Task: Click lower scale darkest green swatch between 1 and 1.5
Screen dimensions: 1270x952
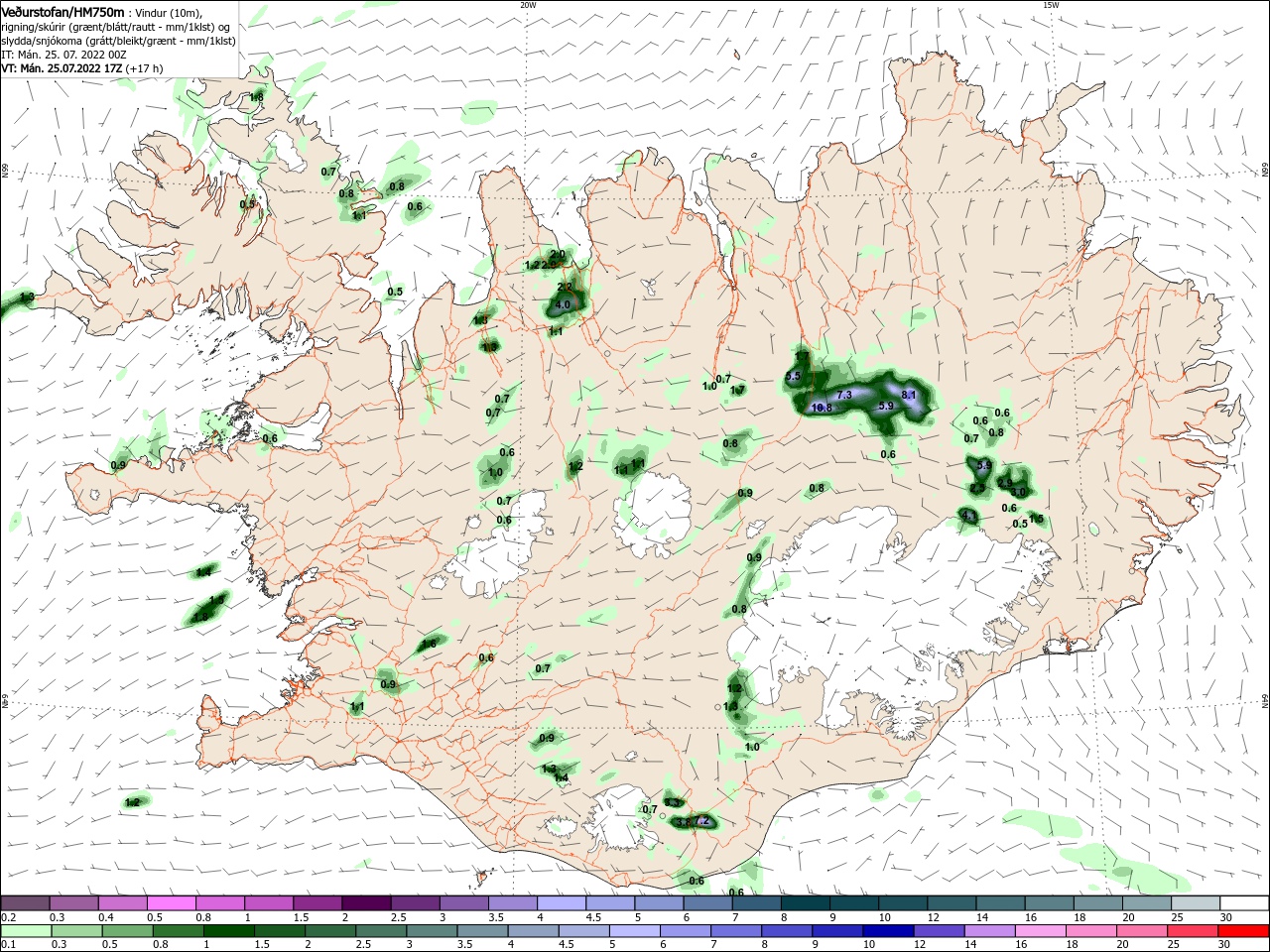Action: [x=229, y=930]
